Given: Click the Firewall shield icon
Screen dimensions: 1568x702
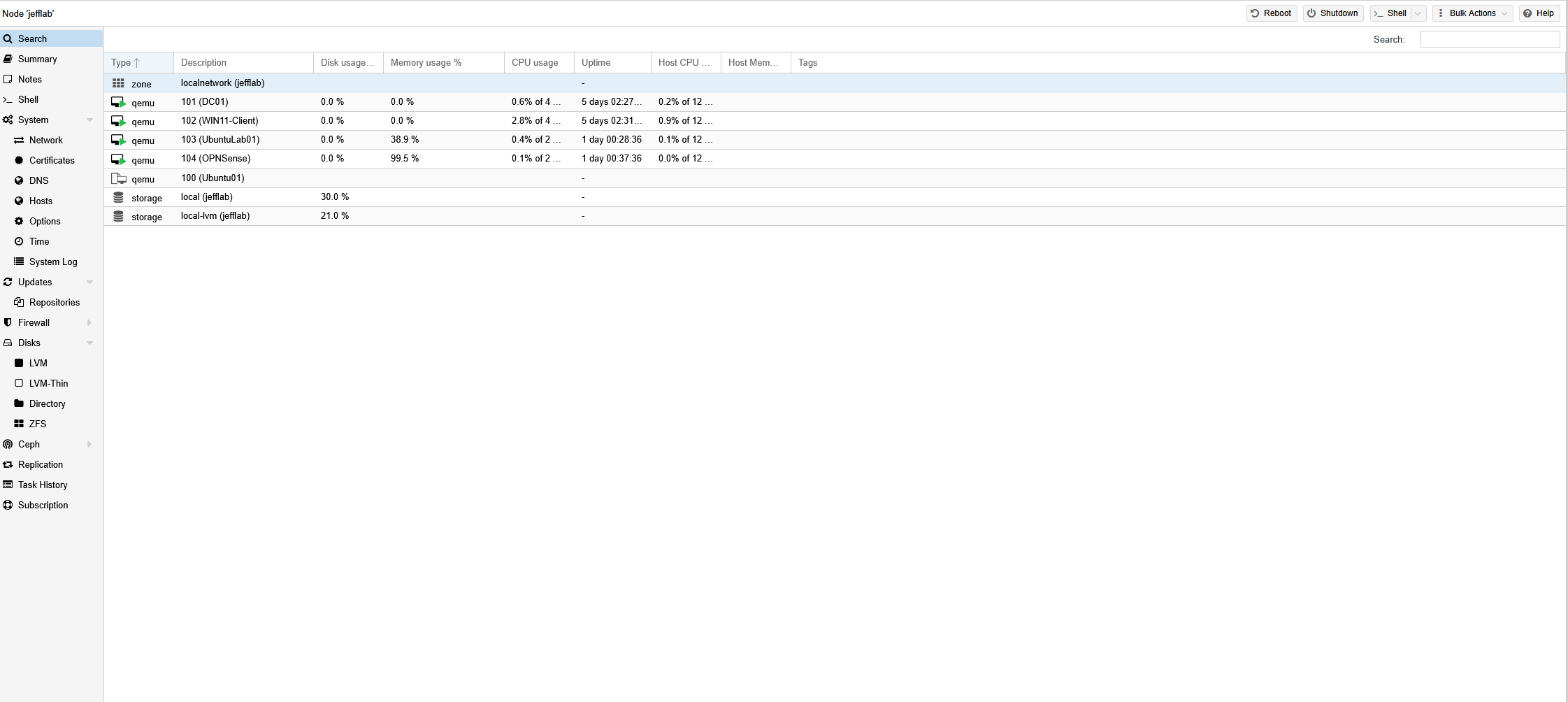Looking at the screenshot, I should click(x=8, y=323).
